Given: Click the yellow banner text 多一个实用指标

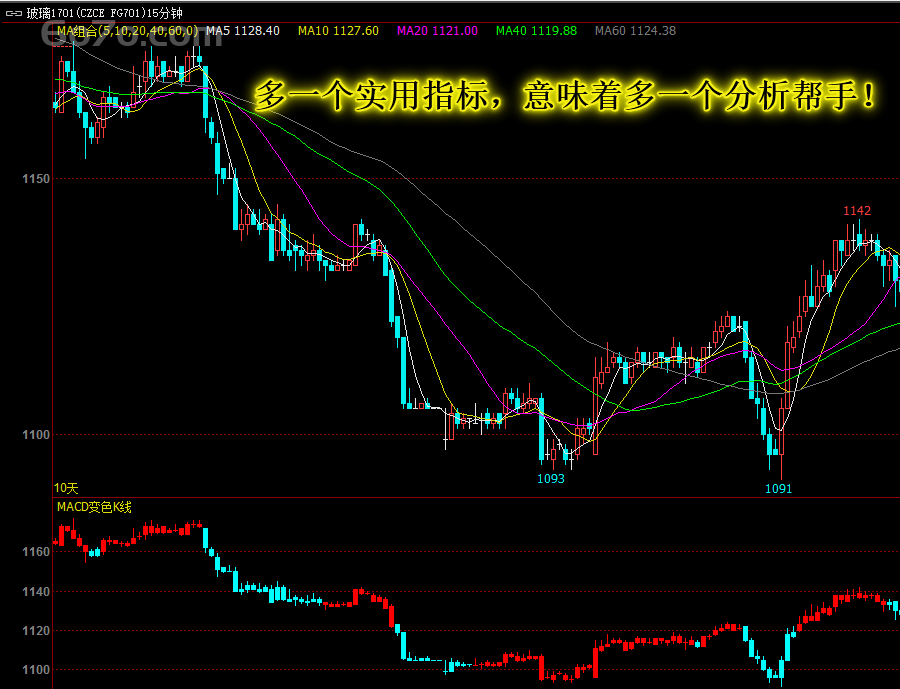Looking at the screenshot, I should tap(372, 95).
